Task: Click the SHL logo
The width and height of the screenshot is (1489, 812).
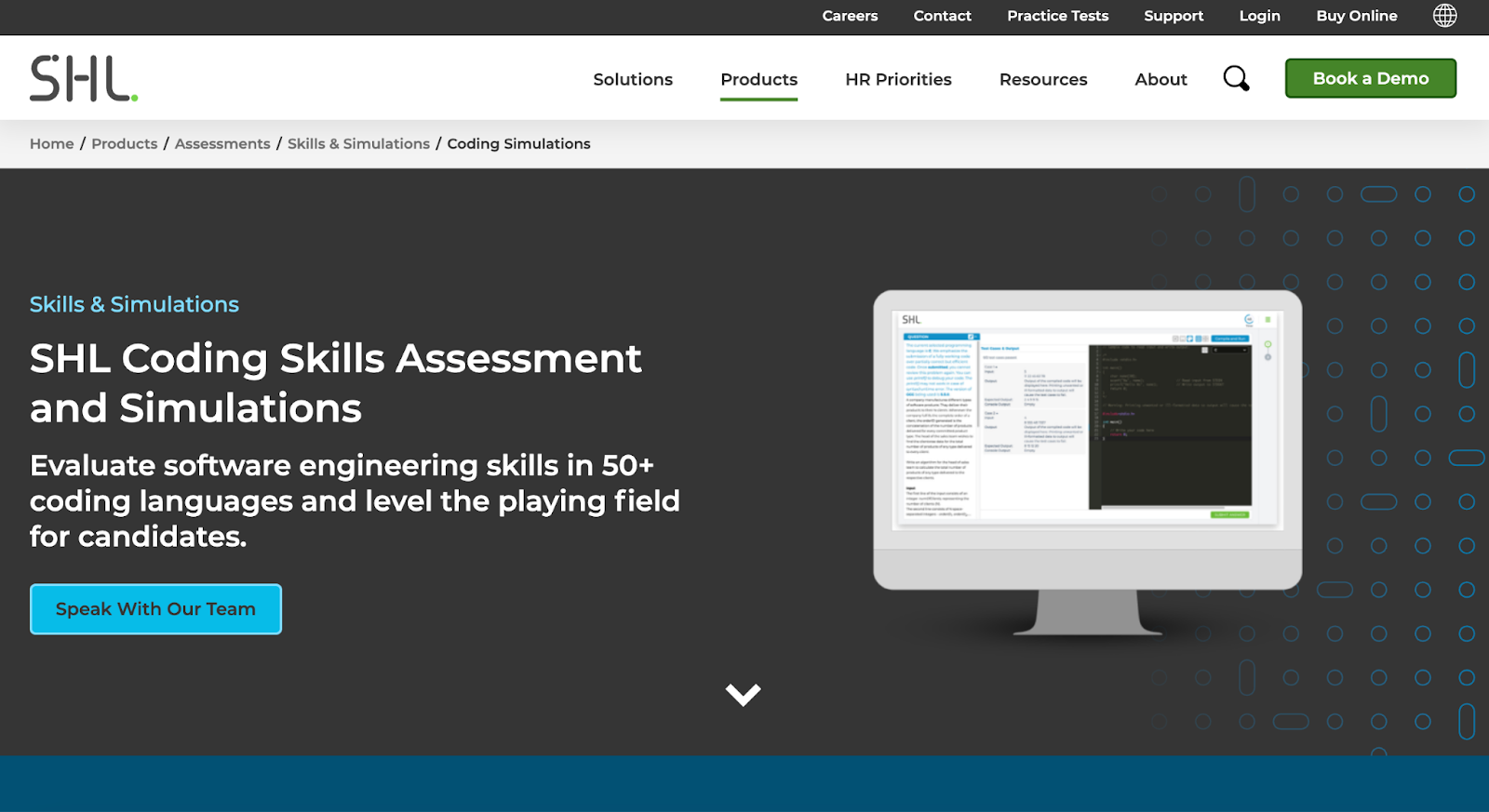Action: click(84, 78)
